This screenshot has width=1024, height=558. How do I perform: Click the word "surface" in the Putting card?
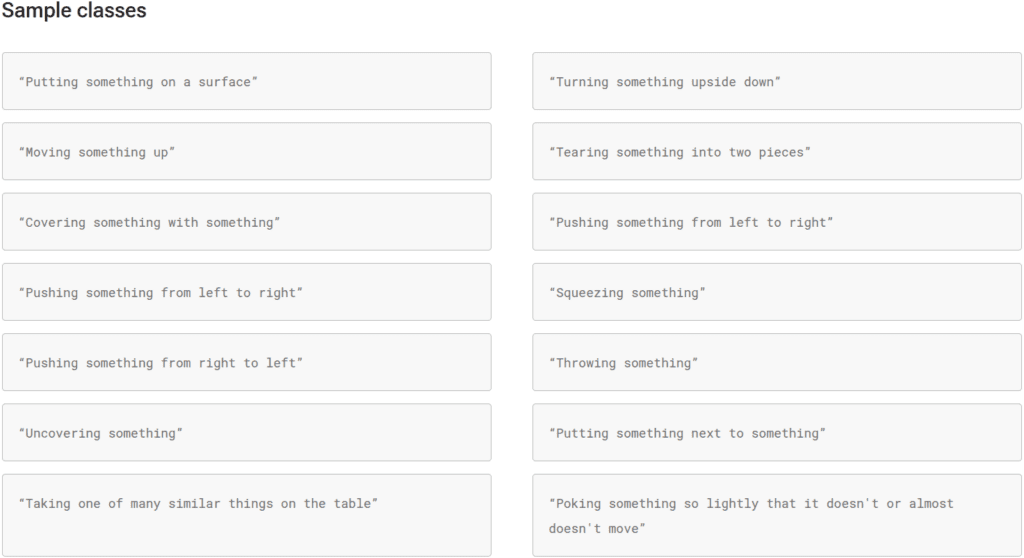pos(225,82)
